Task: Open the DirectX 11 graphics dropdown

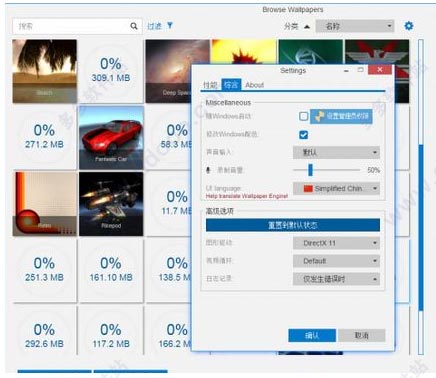Action: 336,243
